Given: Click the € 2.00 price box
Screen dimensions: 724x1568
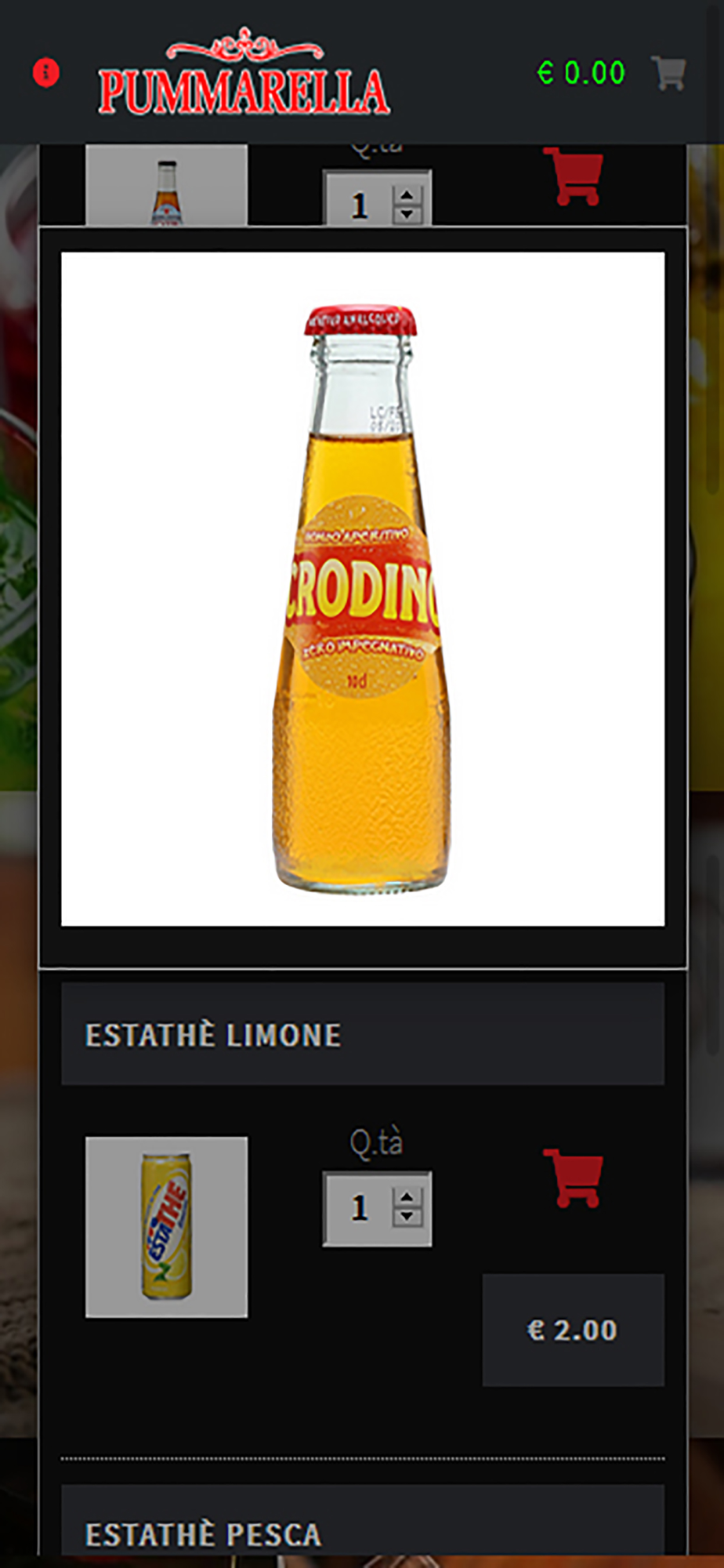Looking at the screenshot, I should pos(574,1330).
